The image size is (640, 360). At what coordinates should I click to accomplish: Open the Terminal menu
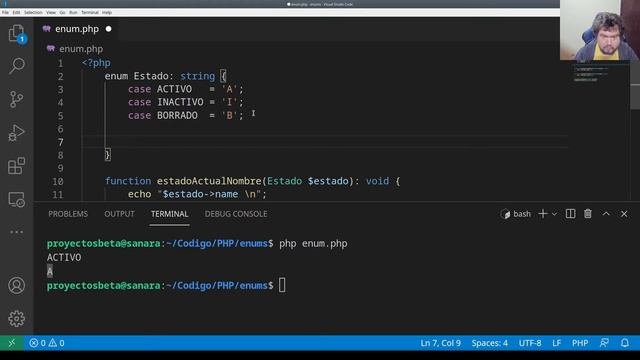(x=90, y=13)
